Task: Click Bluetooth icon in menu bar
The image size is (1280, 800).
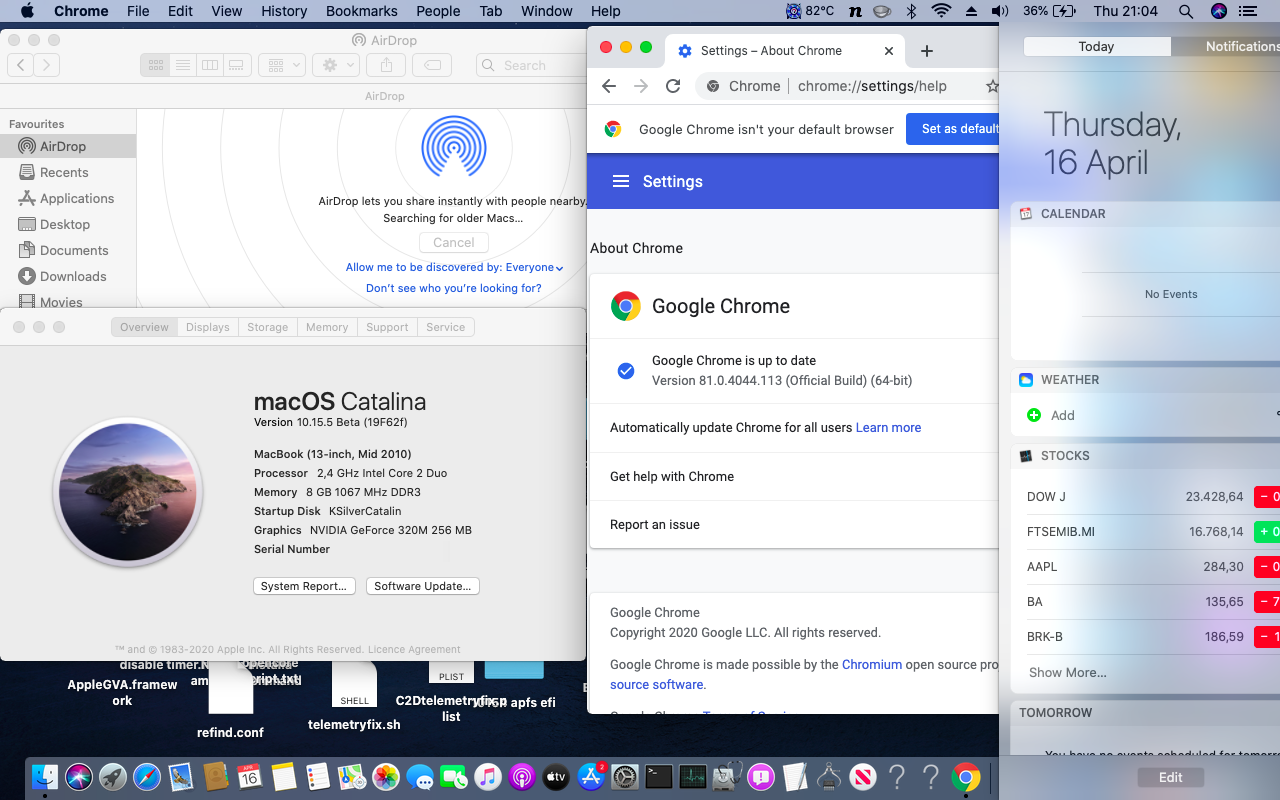Action: 911,11
